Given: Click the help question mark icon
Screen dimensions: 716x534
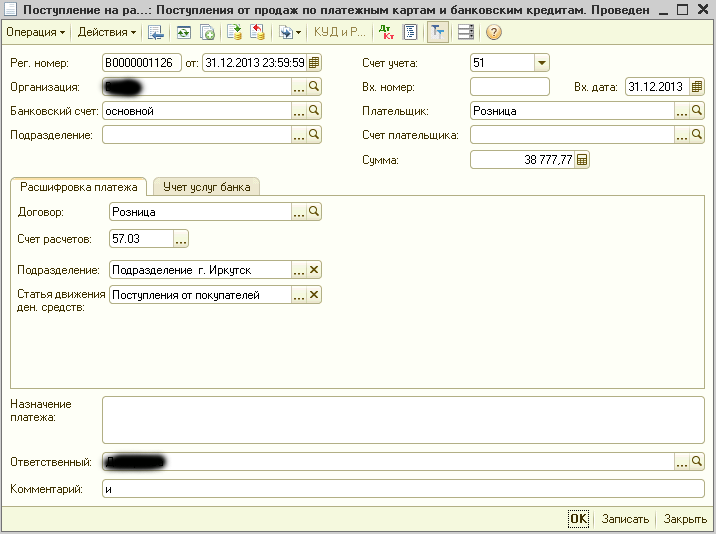Looking at the screenshot, I should click(494, 32).
